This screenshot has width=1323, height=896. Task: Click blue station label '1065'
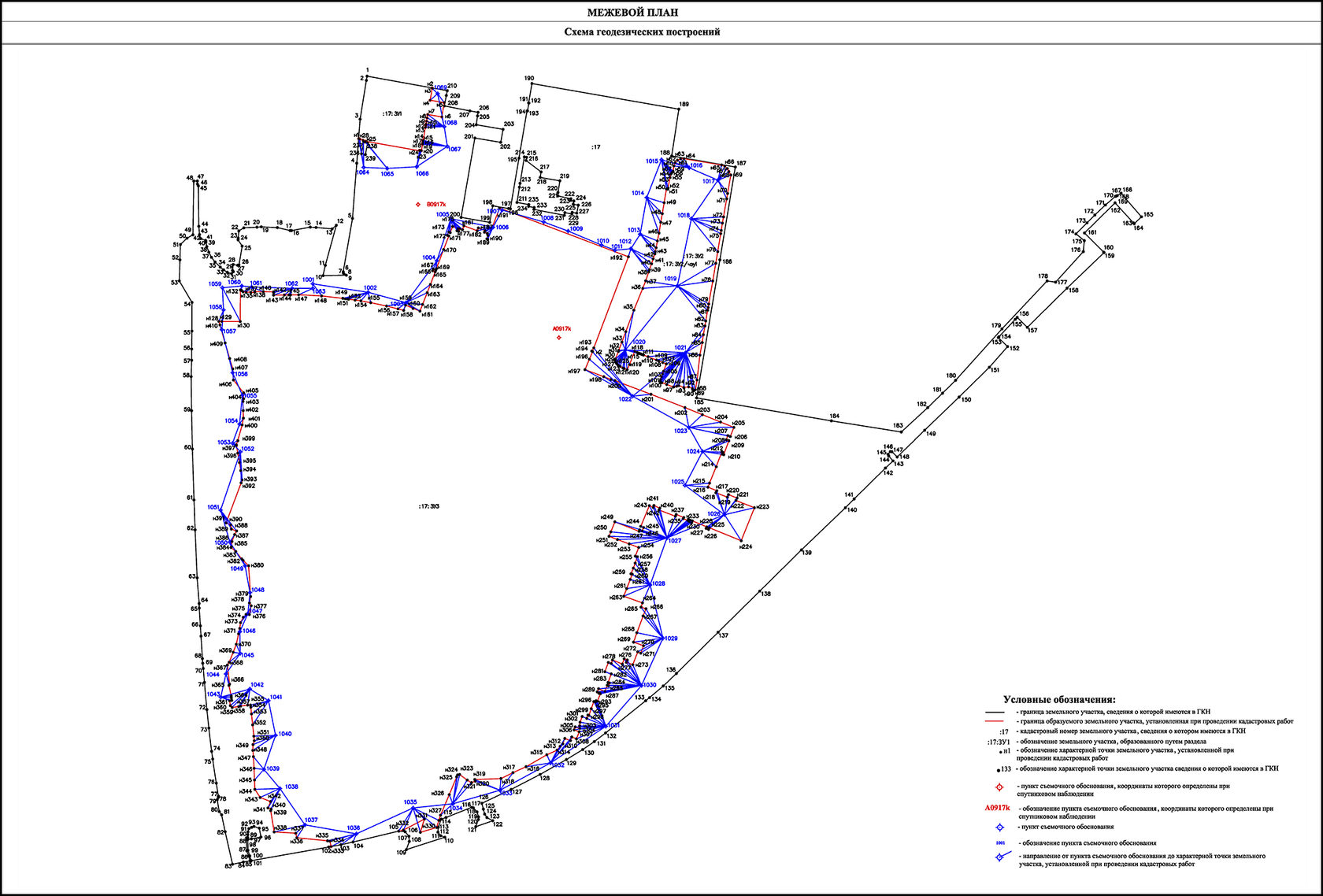coord(387,174)
